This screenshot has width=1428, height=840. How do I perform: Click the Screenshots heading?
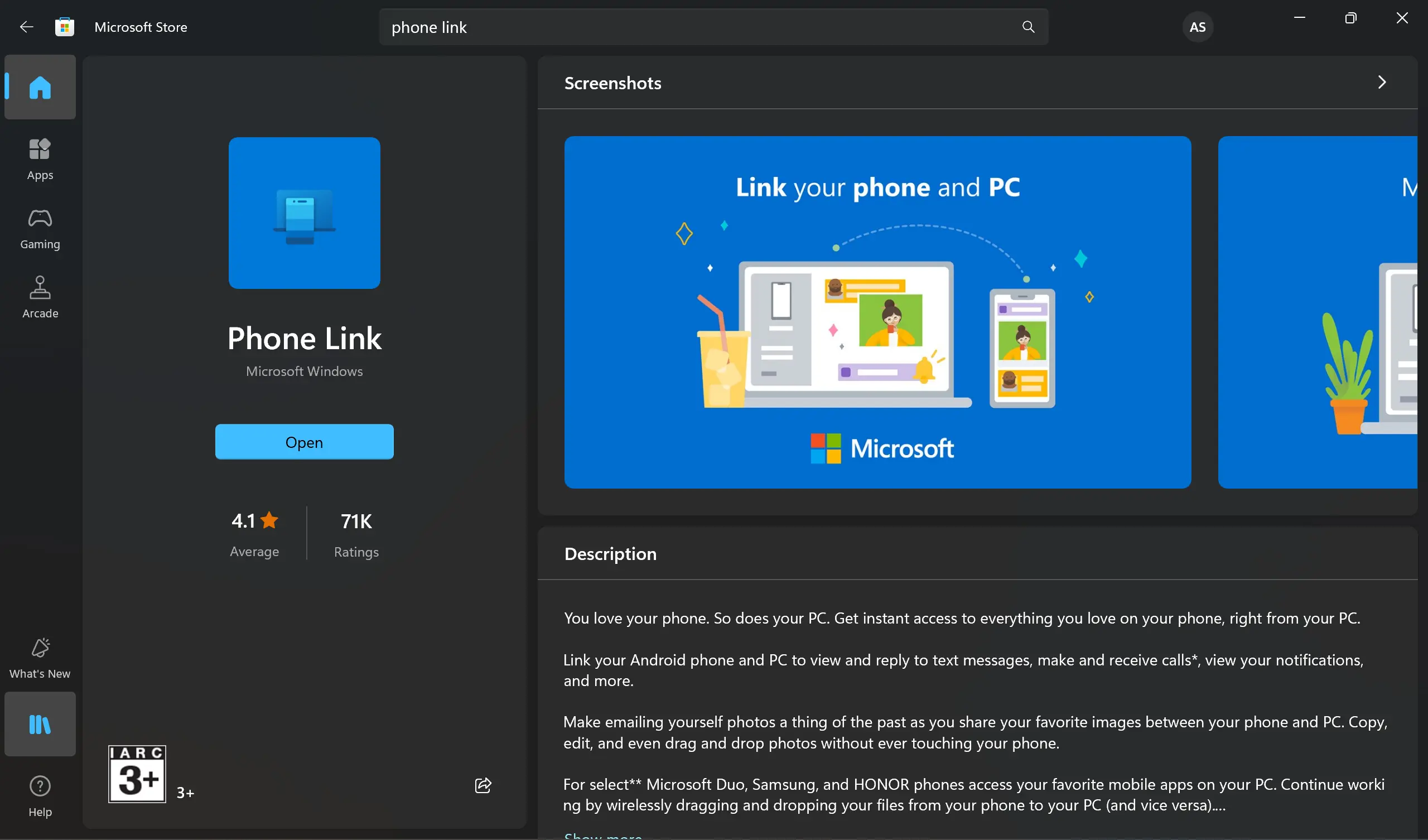pos(612,83)
